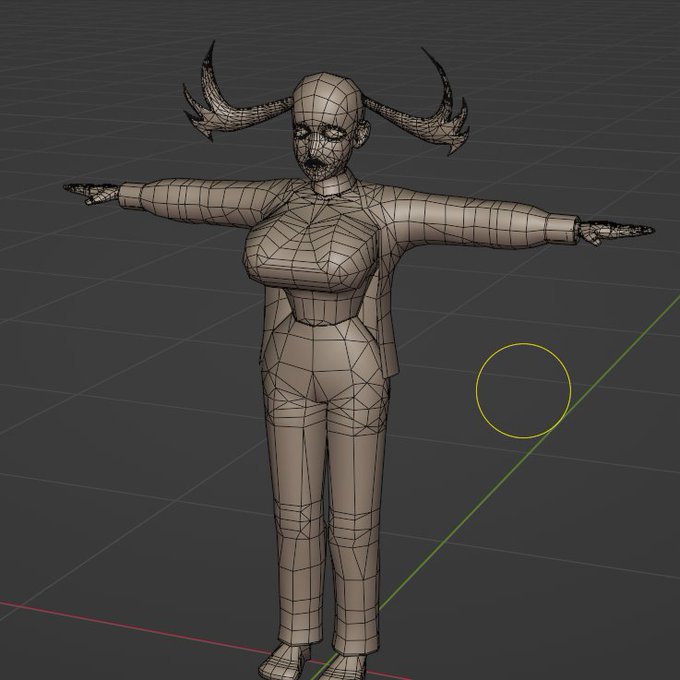Viewport: 680px width, 680px height.
Task: Select the model's neck collar mesh
Action: (x=333, y=184)
